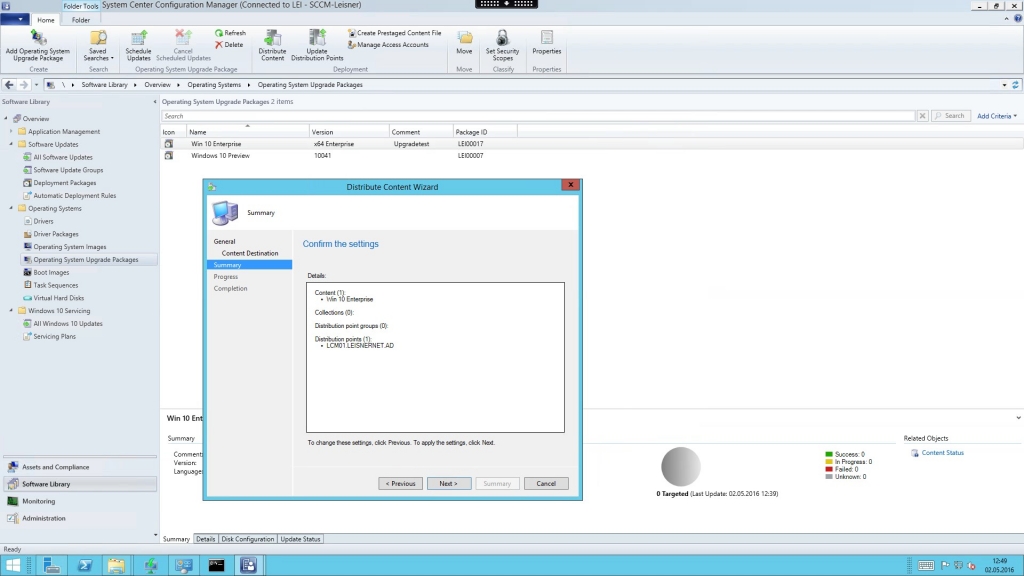1024x576 pixels.
Task: Open Assets and Compliance workspace
Action: [80, 467]
